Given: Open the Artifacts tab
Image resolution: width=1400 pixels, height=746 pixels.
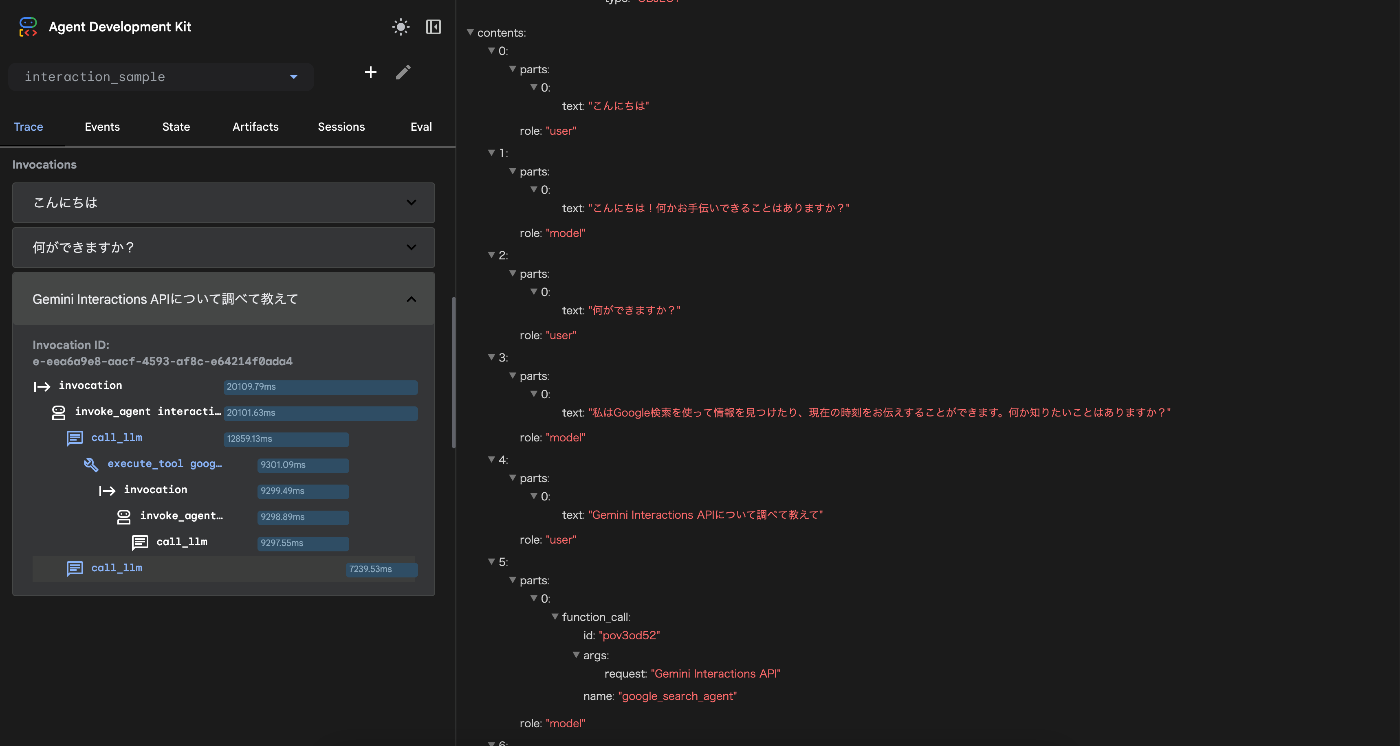Looking at the screenshot, I should pos(256,127).
